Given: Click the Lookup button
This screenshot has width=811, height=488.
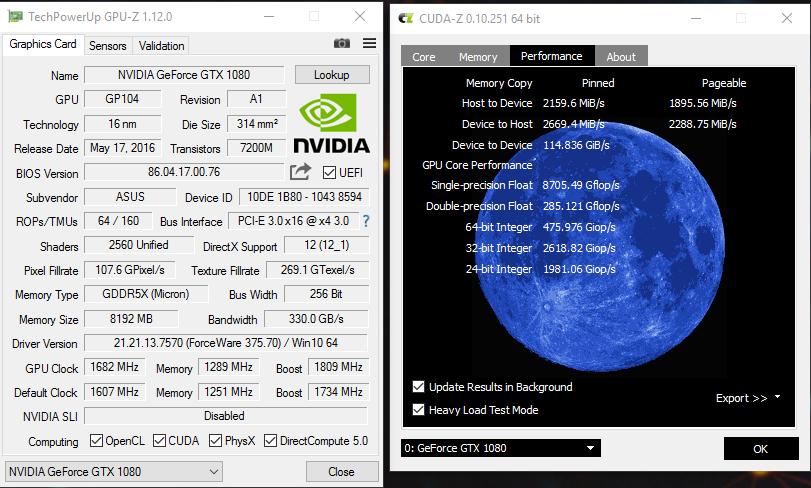Looking at the screenshot, I should [332, 75].
